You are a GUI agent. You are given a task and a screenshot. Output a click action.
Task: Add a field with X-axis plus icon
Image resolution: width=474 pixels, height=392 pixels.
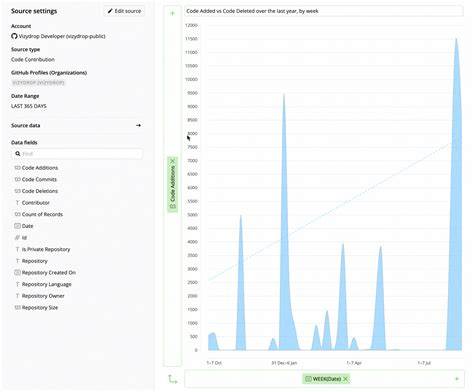(x=457, y=379)
